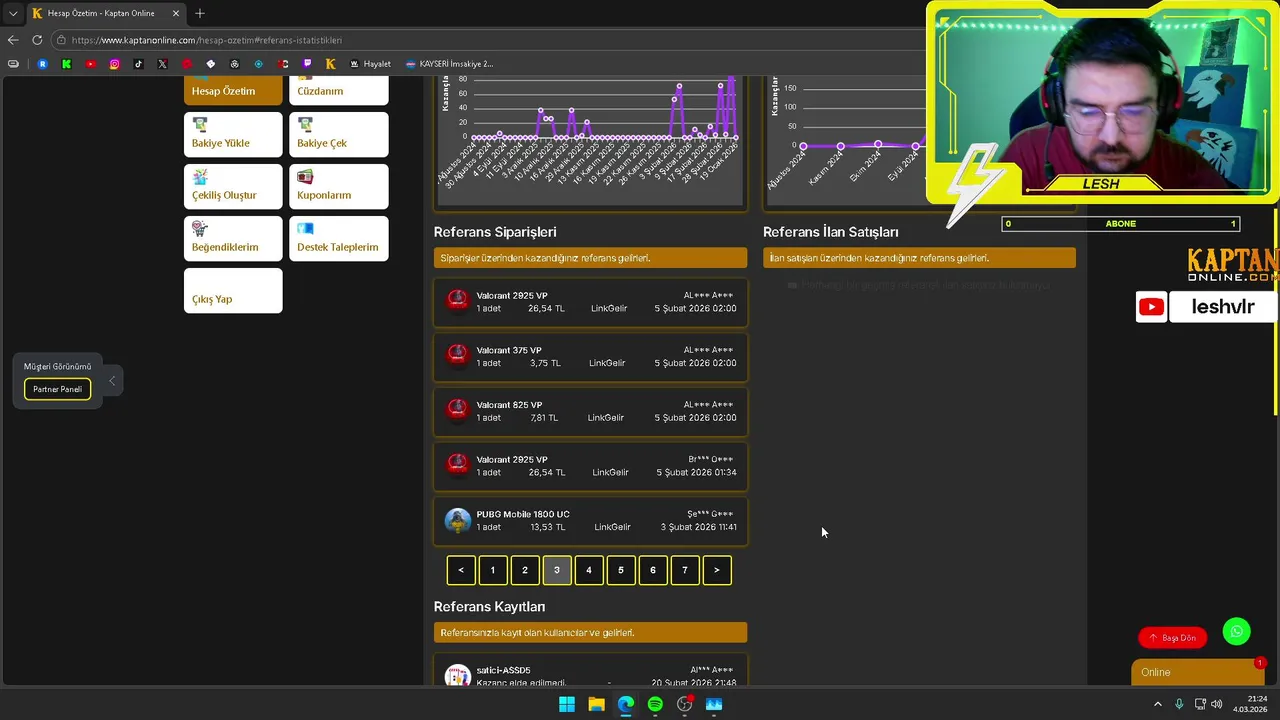Open the Hesap Özetim sidebar card
This screenshot has height=720, width=1280.
pos(233,90)
